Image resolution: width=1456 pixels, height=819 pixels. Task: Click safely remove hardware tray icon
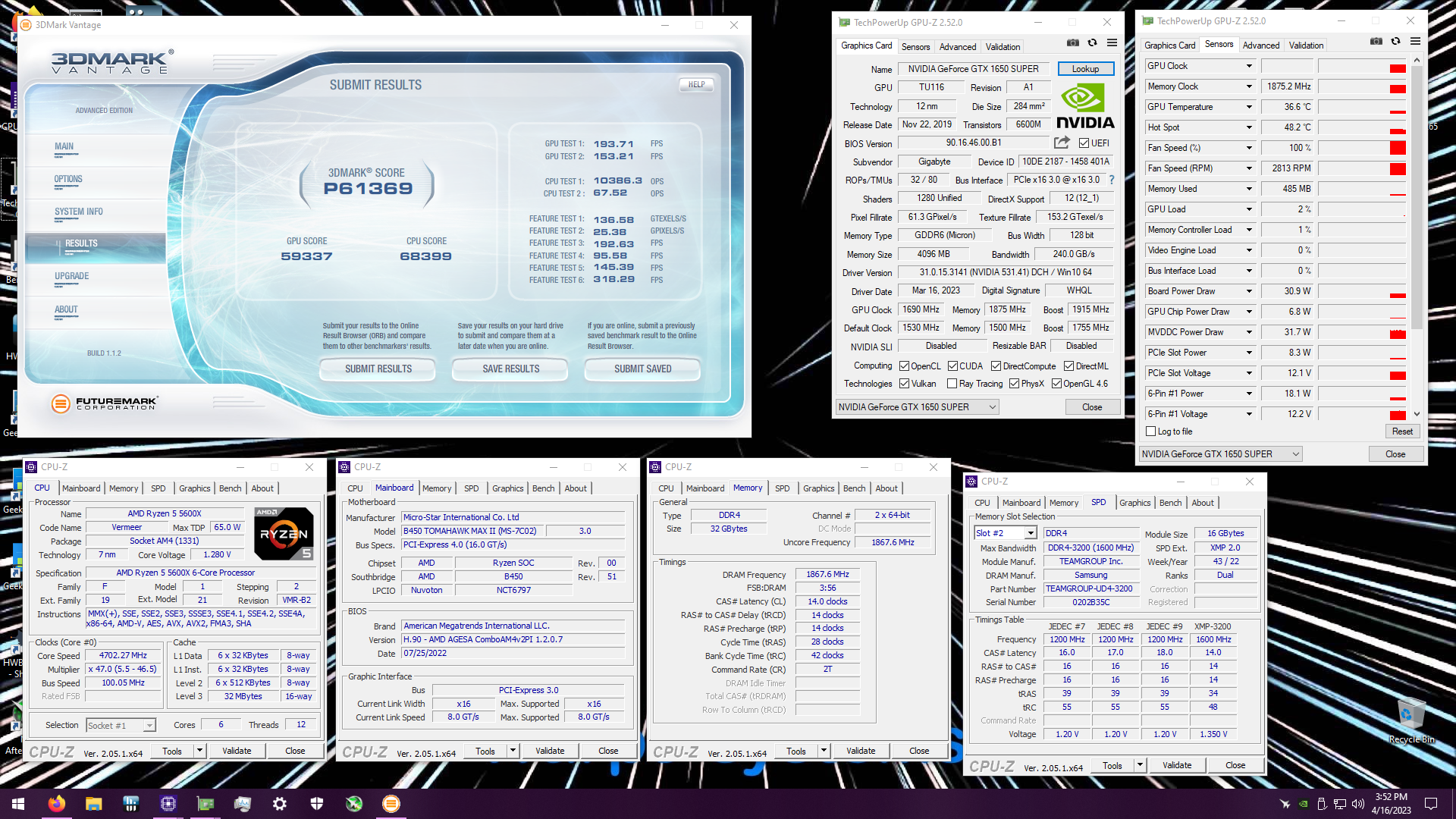pos(1321,804)
